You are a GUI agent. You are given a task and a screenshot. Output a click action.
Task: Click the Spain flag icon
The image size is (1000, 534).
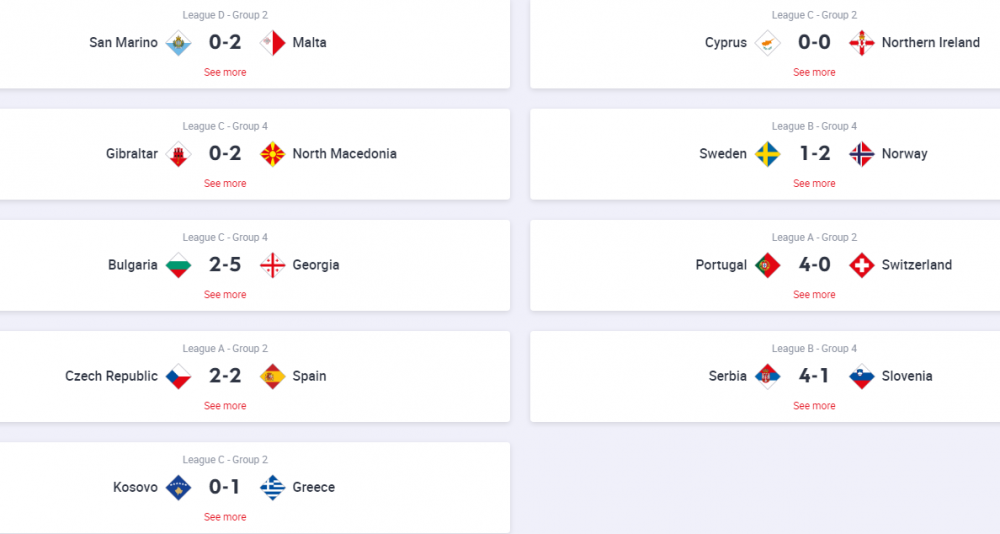272,376
